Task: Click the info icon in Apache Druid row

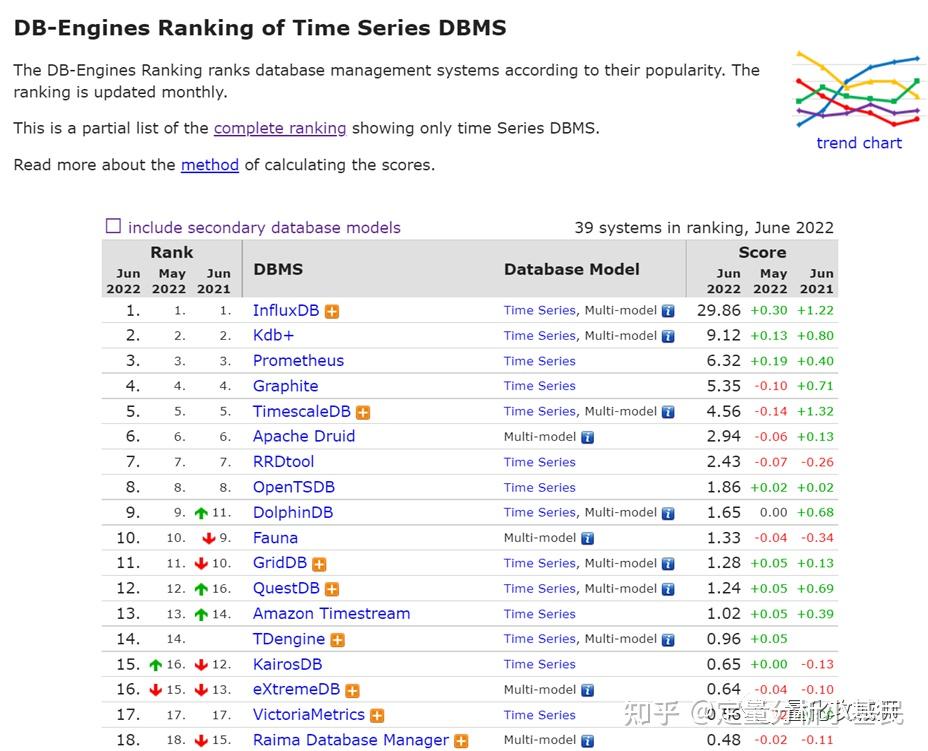Action: pos(587,438)
